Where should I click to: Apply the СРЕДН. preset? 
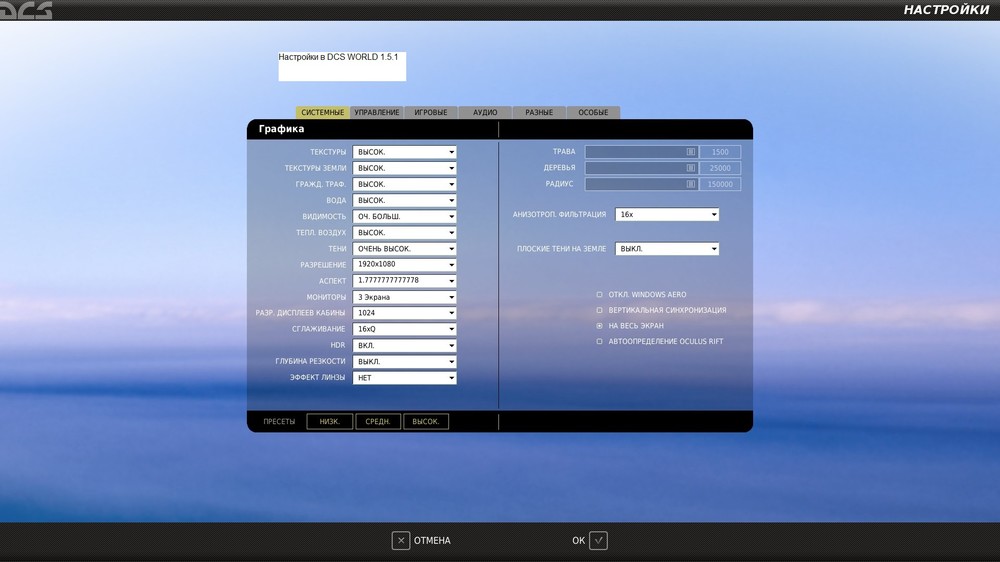378,422
